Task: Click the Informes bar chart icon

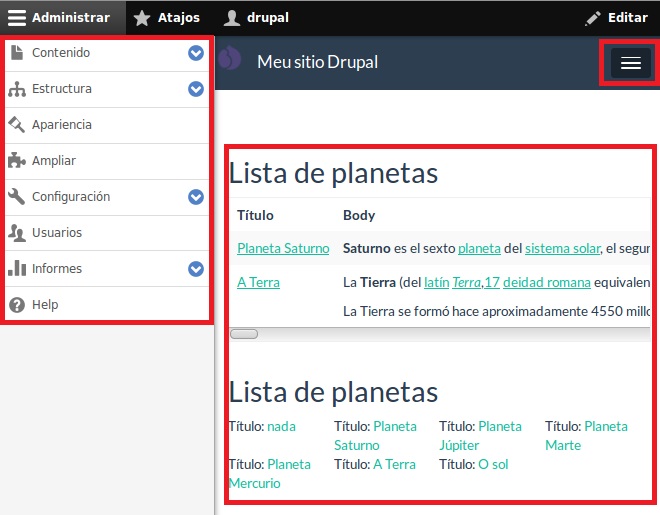Action: pos(17,268)
